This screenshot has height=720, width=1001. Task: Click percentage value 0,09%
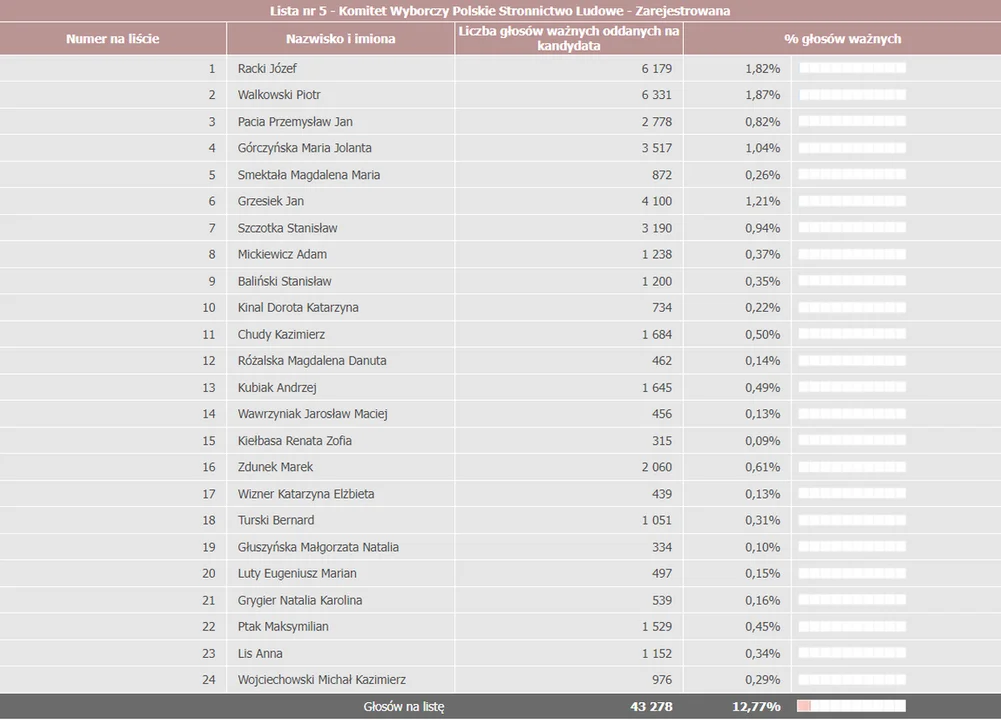coord(762,440)
